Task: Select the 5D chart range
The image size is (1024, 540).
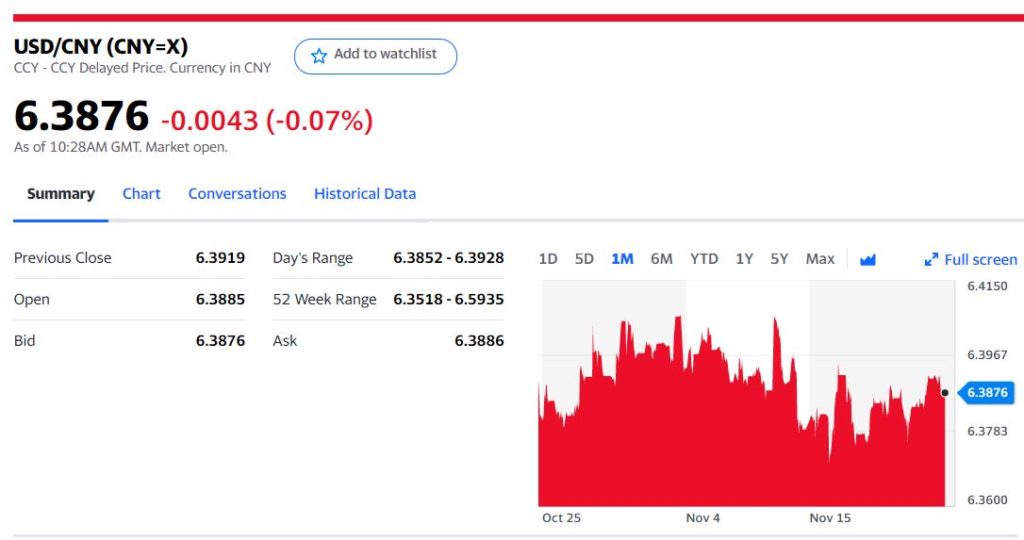Action: point(584,259)
